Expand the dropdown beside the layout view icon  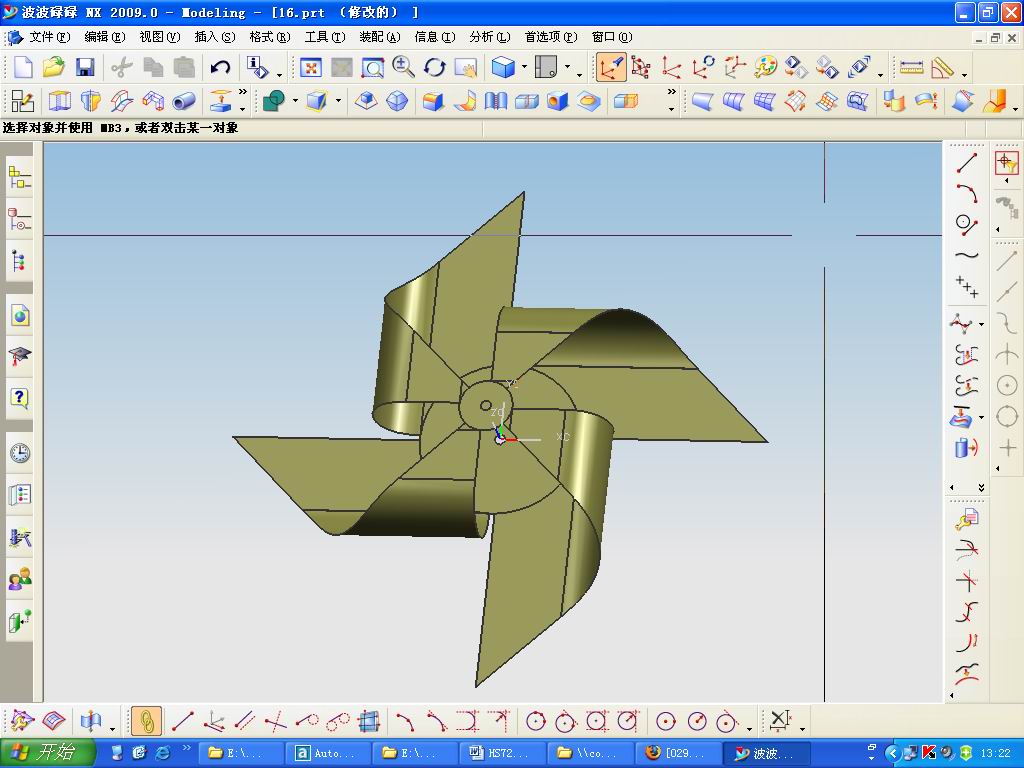pyautogui.click(x=567, y=67)
